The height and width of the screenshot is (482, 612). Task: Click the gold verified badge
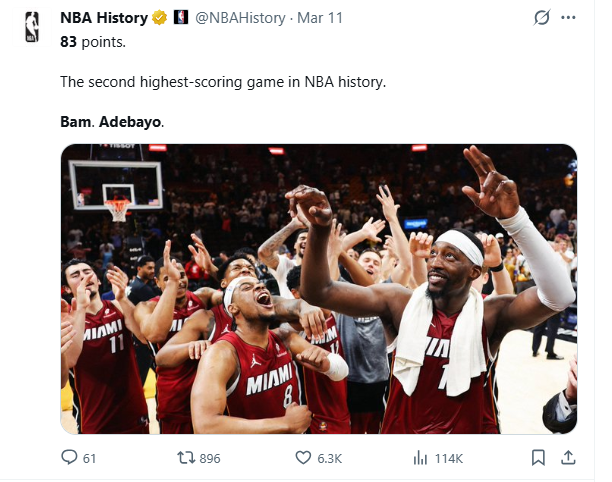(x=158, y=18)
